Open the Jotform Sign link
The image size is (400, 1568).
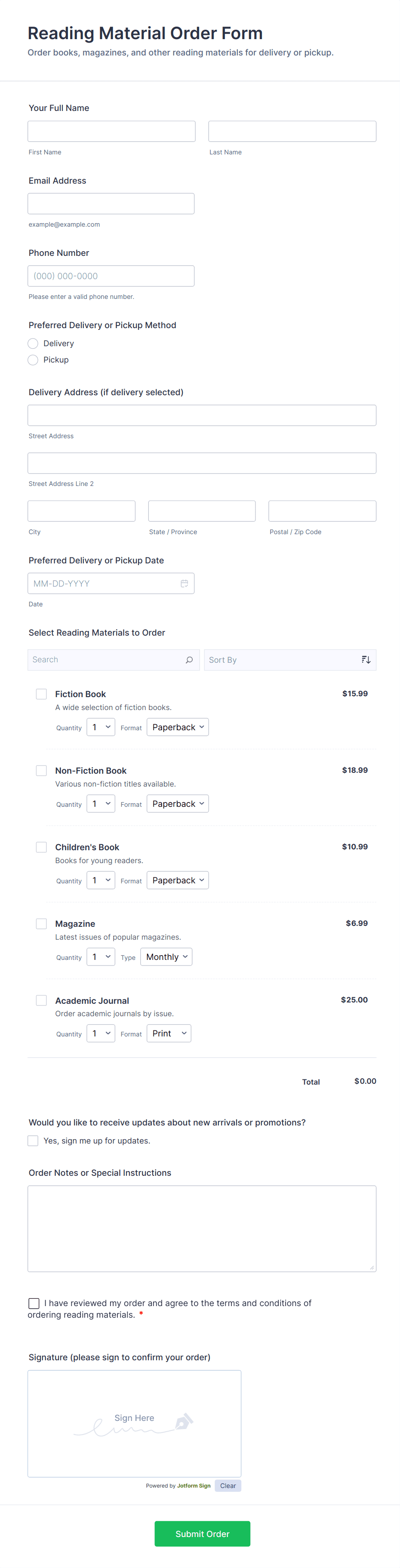[x=194, y=1486]
